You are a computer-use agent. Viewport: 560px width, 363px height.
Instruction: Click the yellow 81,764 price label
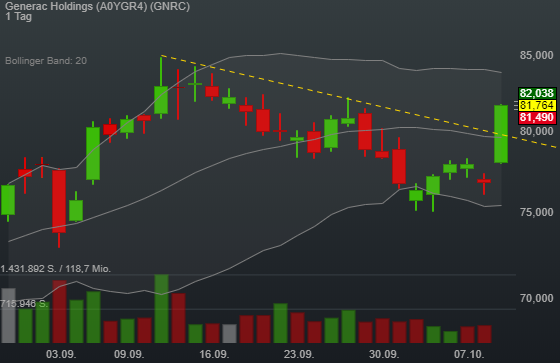click(537, 105)
